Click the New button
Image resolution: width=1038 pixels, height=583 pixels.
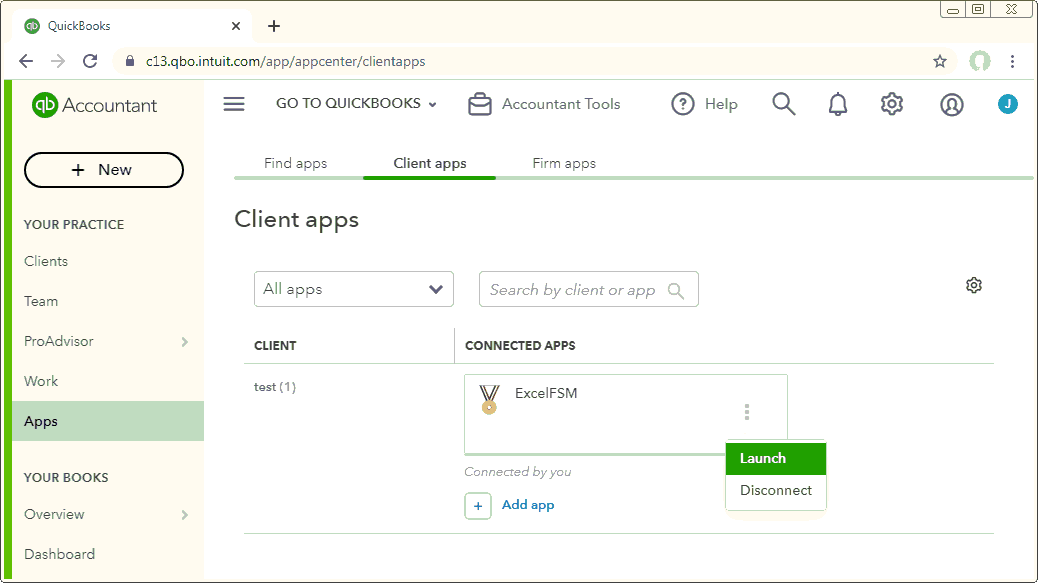104,170
